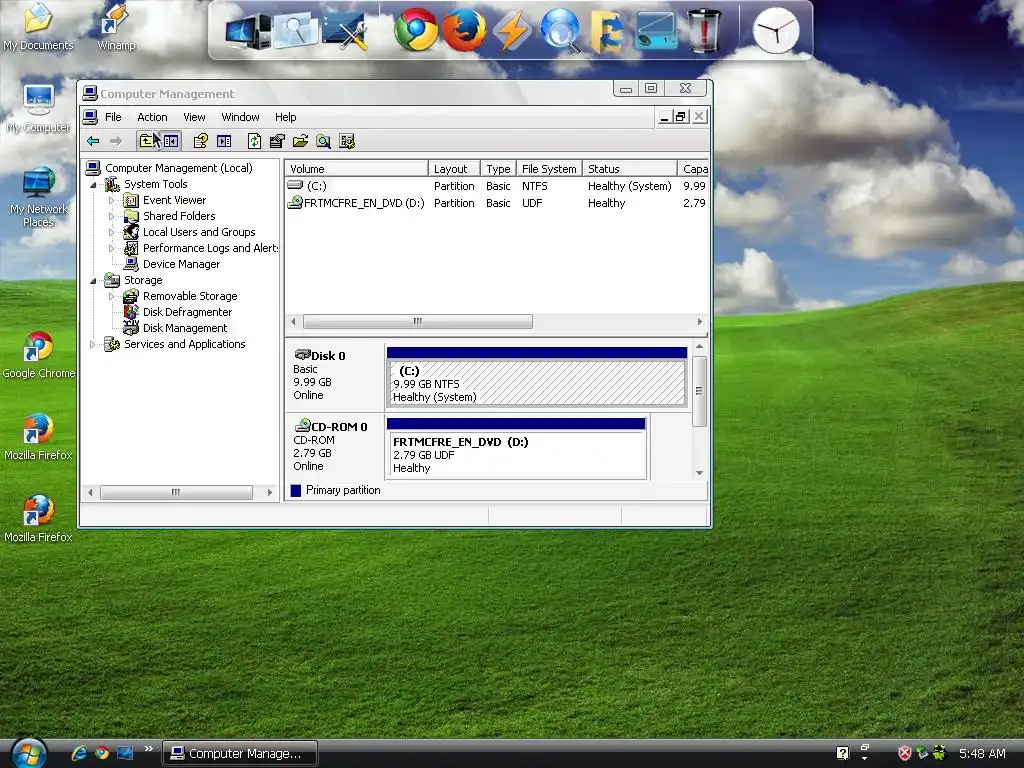The width and height of the screenshot is (1024, 768).
Task: Open Google Chrome desktop shortcut
Action: coord(39,355)
